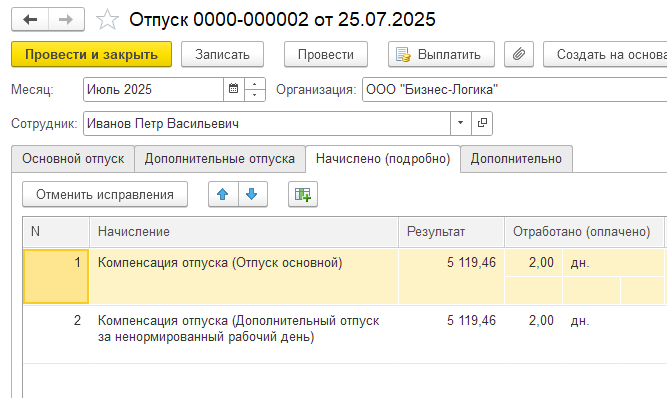Click the Результат column header

(451, 232)
